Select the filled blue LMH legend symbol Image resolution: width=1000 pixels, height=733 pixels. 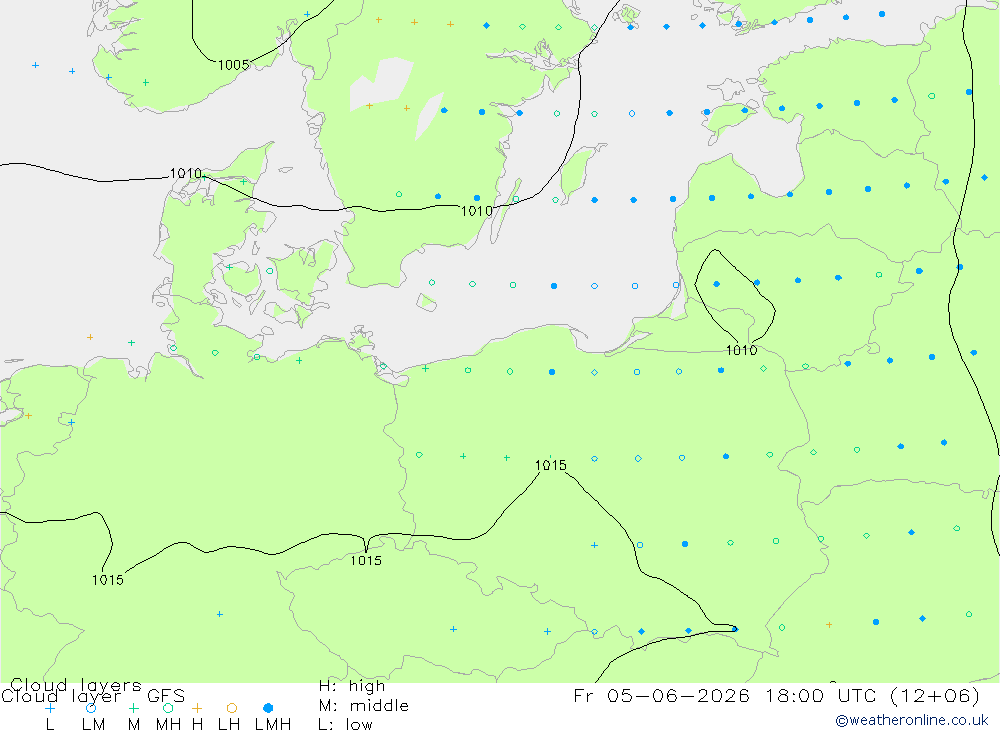[x=268, y=708]
